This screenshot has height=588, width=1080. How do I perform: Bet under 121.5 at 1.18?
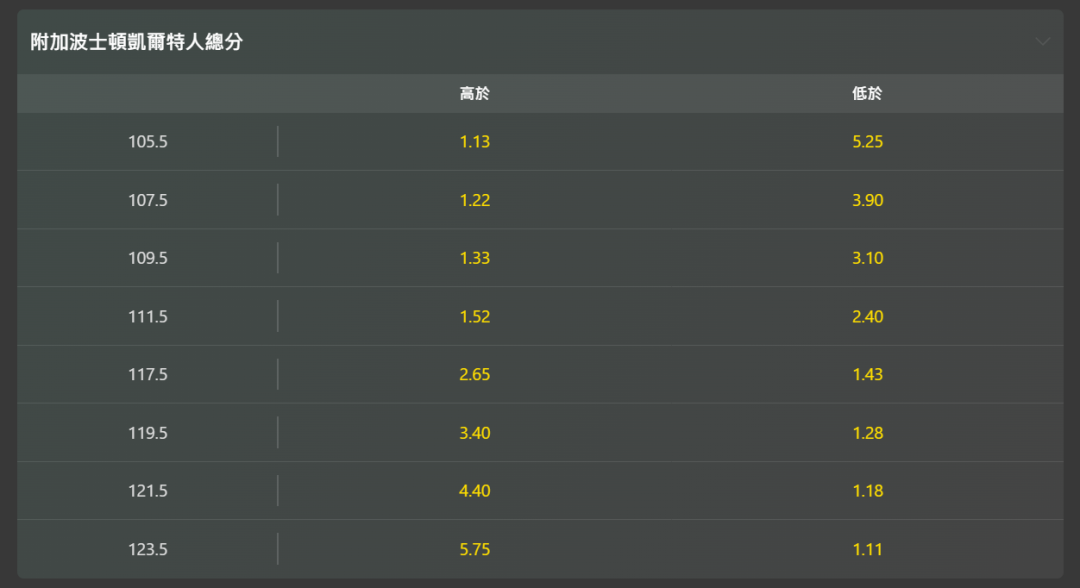click(868, 491)
